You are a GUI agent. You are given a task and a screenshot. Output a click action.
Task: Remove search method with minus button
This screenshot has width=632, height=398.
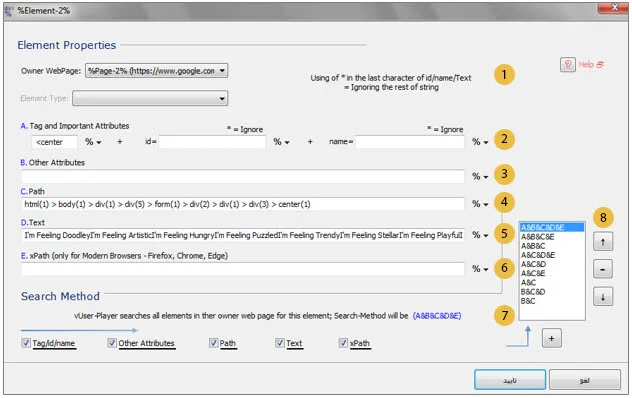click(x=603, y=269)
